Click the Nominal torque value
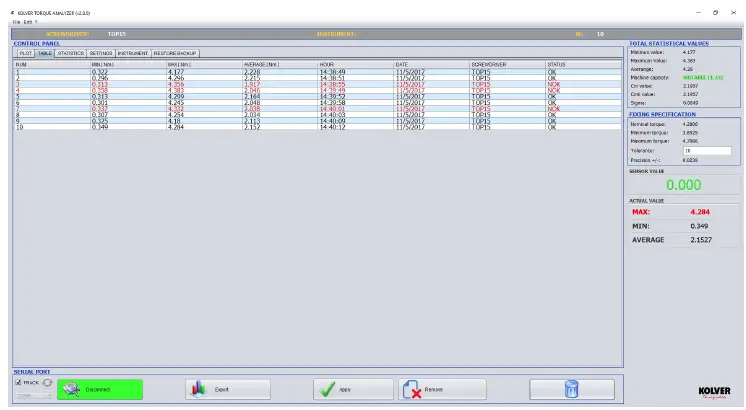The width and height of the screenshot is (746, 410). [690, 124]
